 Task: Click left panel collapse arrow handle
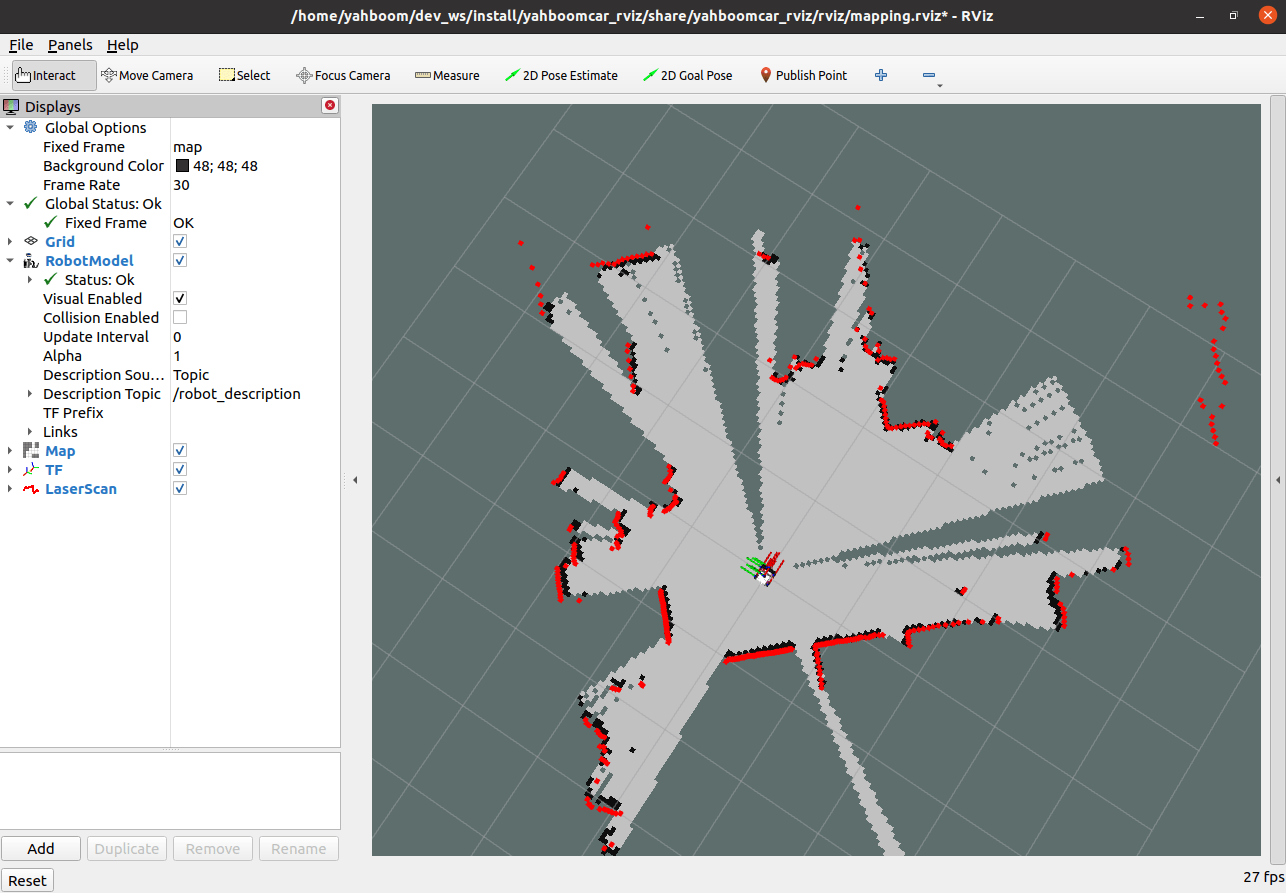(355, 480)
